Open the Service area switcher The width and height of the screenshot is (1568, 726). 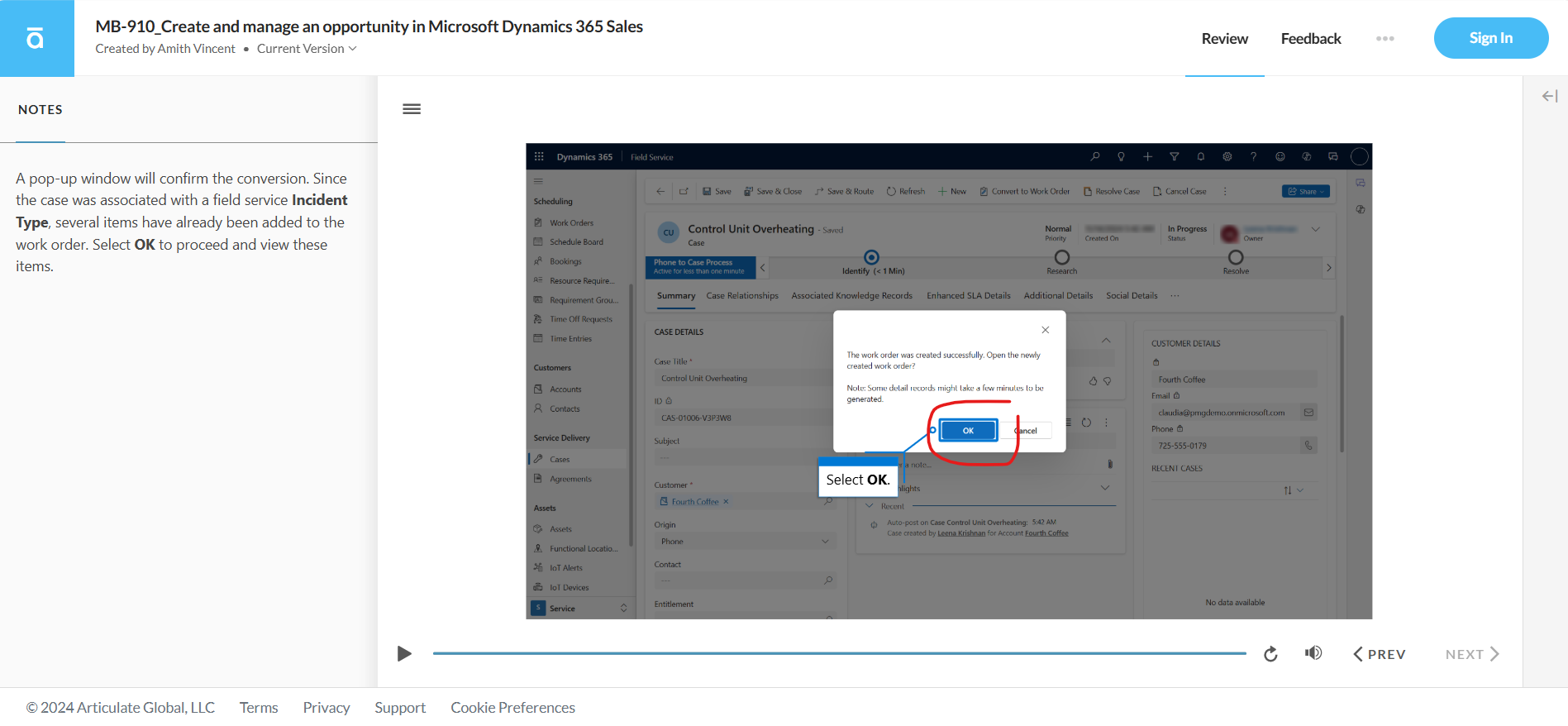click(580, 608)
